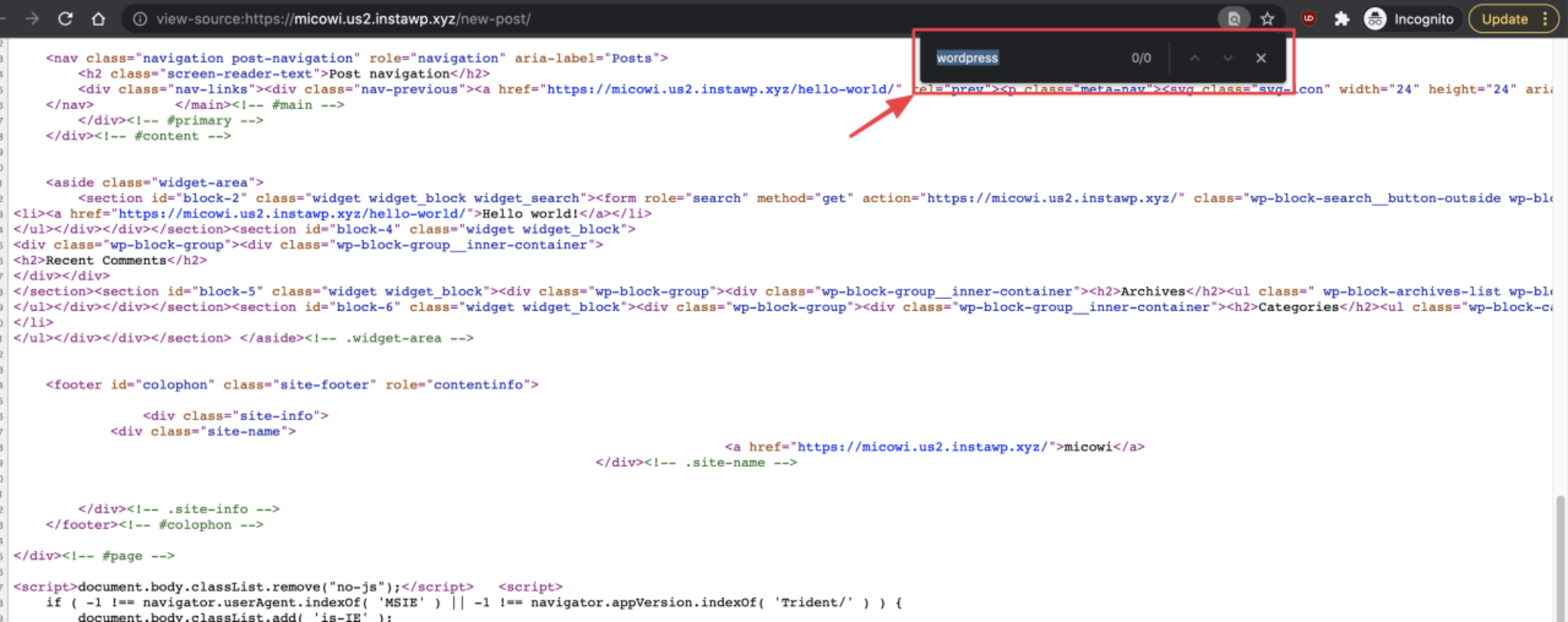Go forward in browser history
This screenshot has height=622, width=1568.
coord(32,18)
